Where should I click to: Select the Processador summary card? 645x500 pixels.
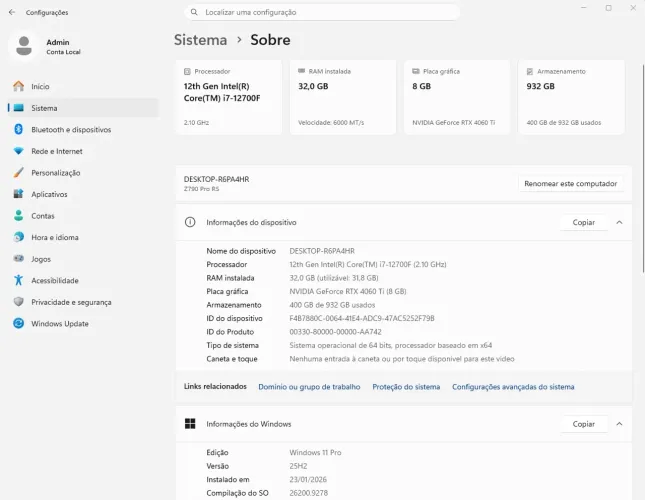point(229,97)
